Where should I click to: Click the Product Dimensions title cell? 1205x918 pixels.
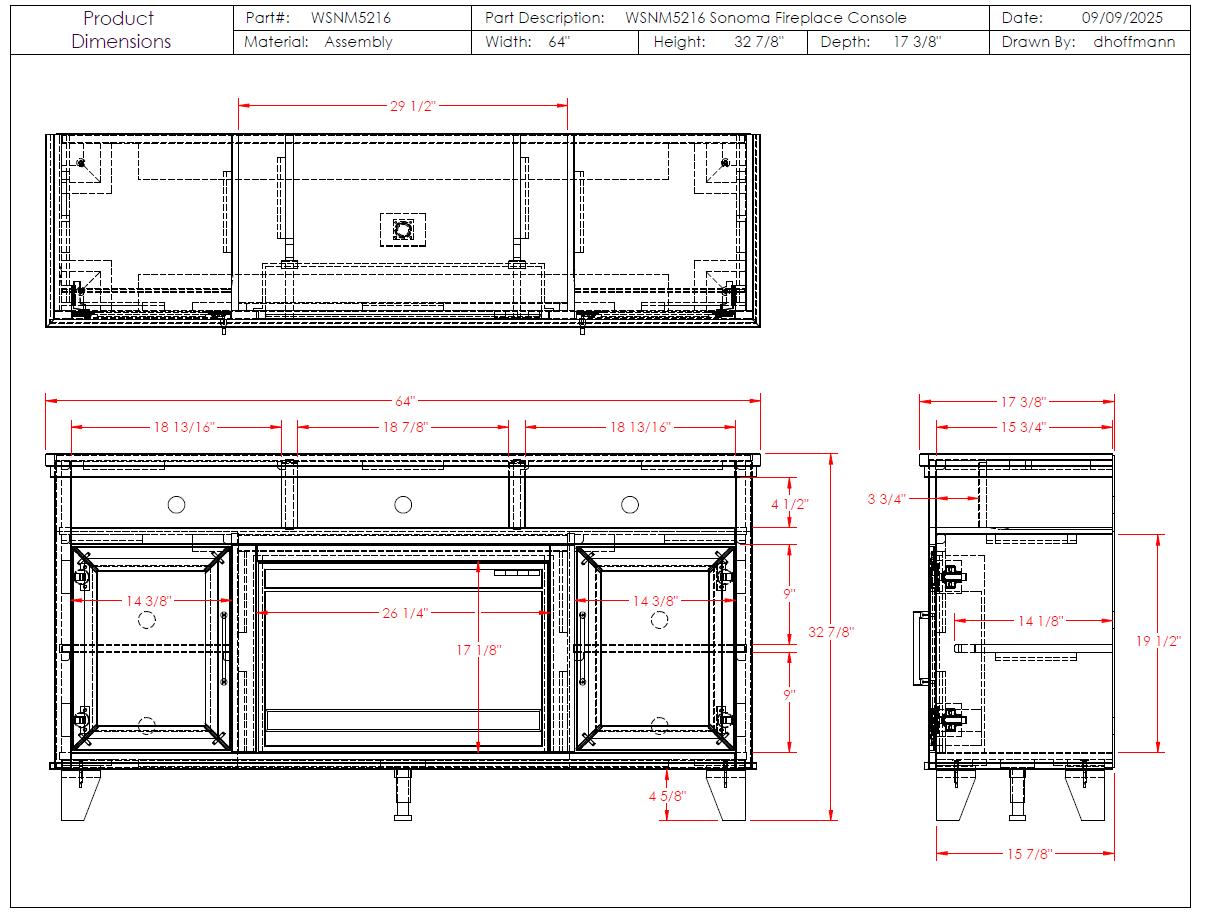pos(120,30)
